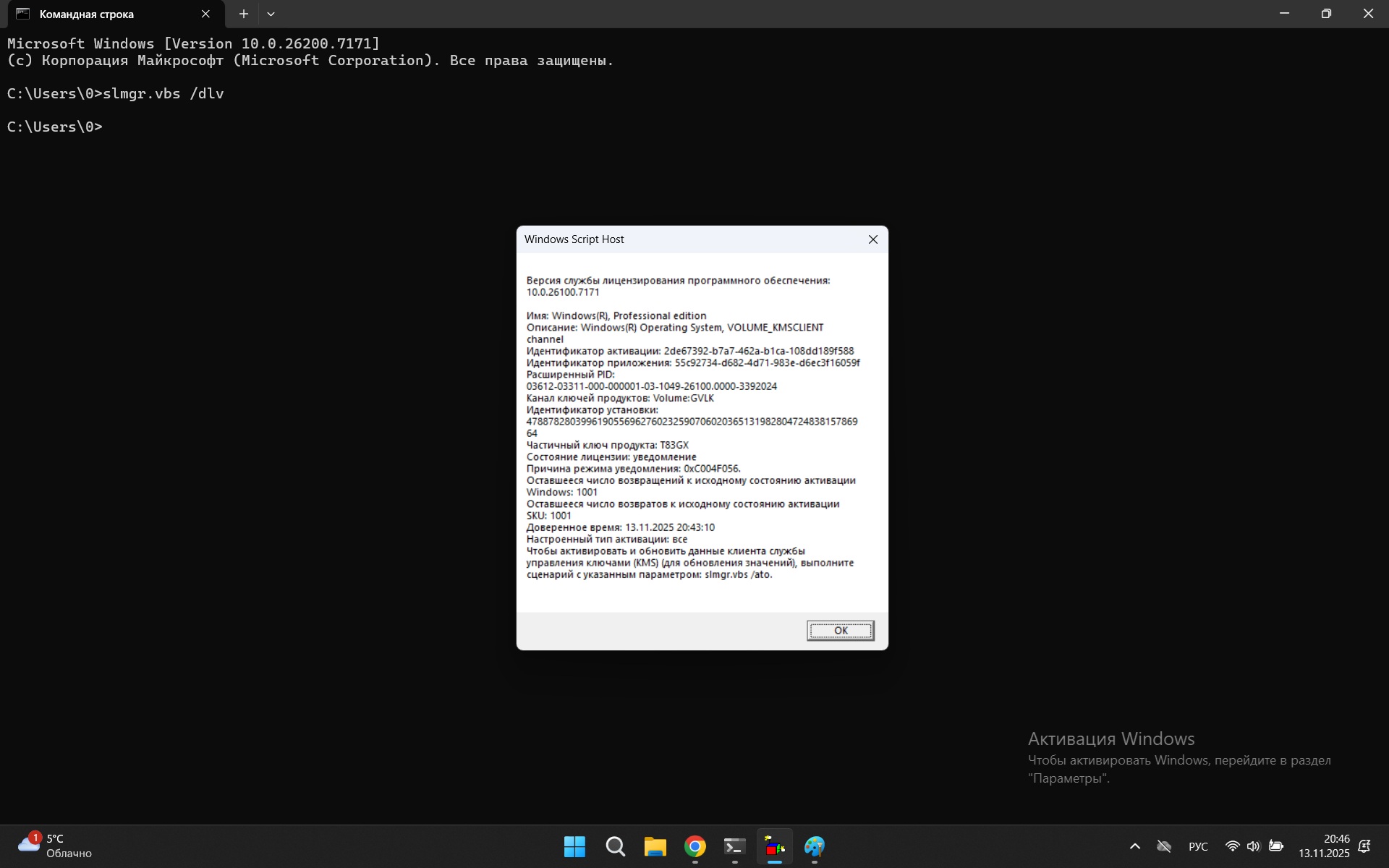This screenshot has height=868, width=1389.
Task: Open a new terminal tab
Action: (x=244, y=14)
